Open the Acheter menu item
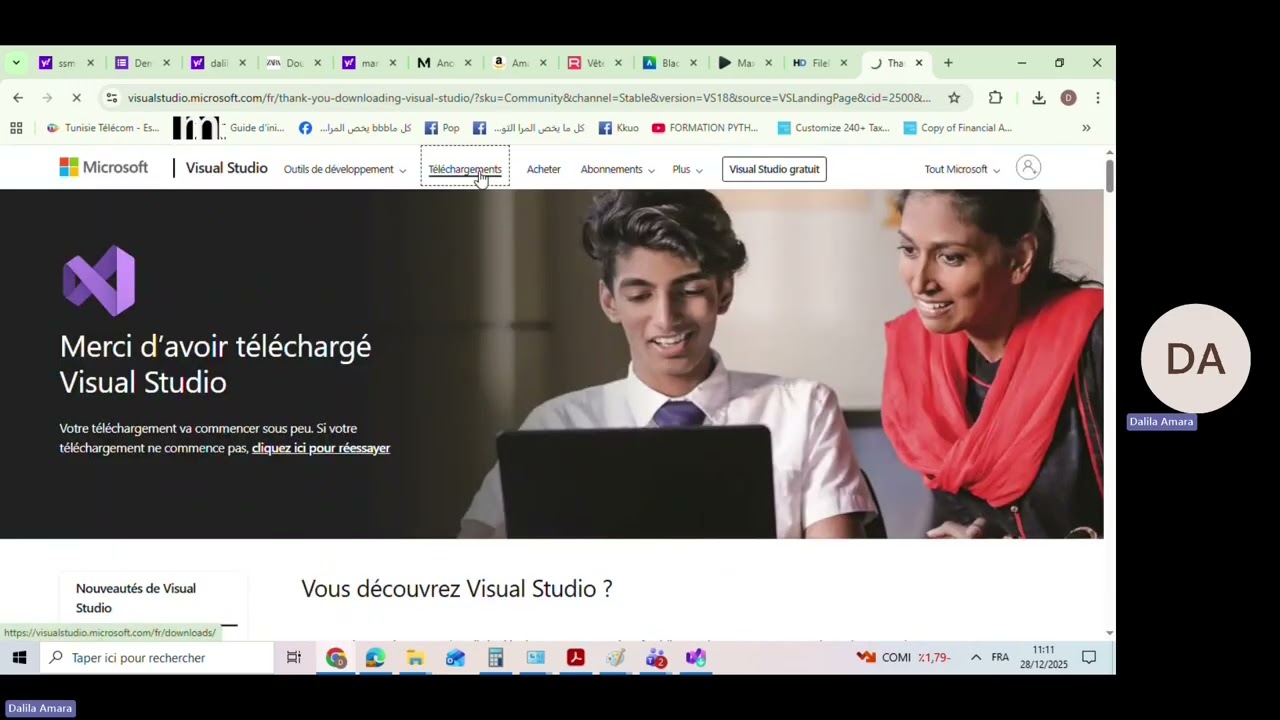Screen dimensions: 1280x720 544,169
